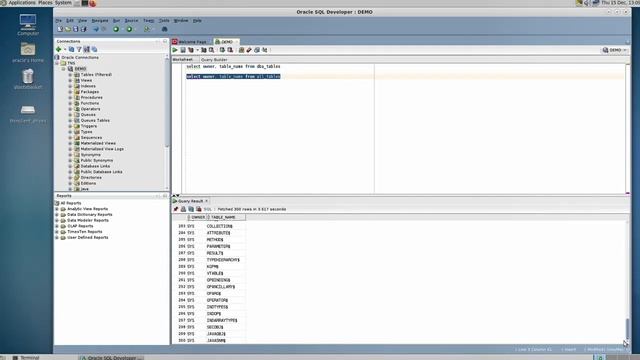Image resolution: width=640 pixels, height=360 pixels.
Task: Switch to the Query Builder tab
Action: coord(214,60)
